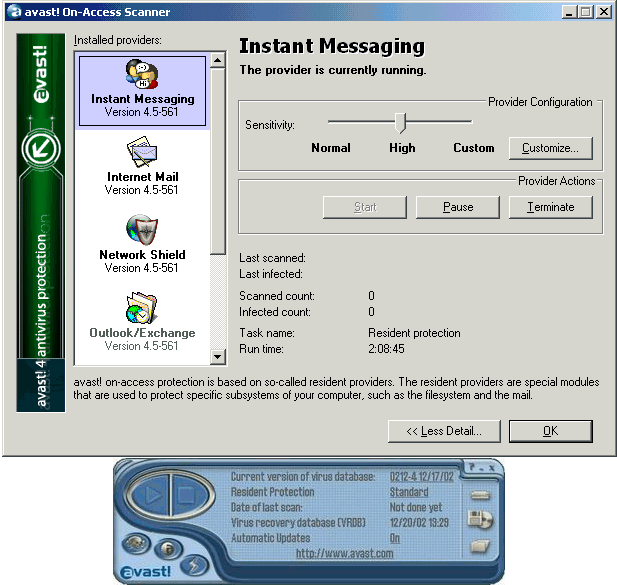Select local disks scan area icon in avast player

click(480, 496)
